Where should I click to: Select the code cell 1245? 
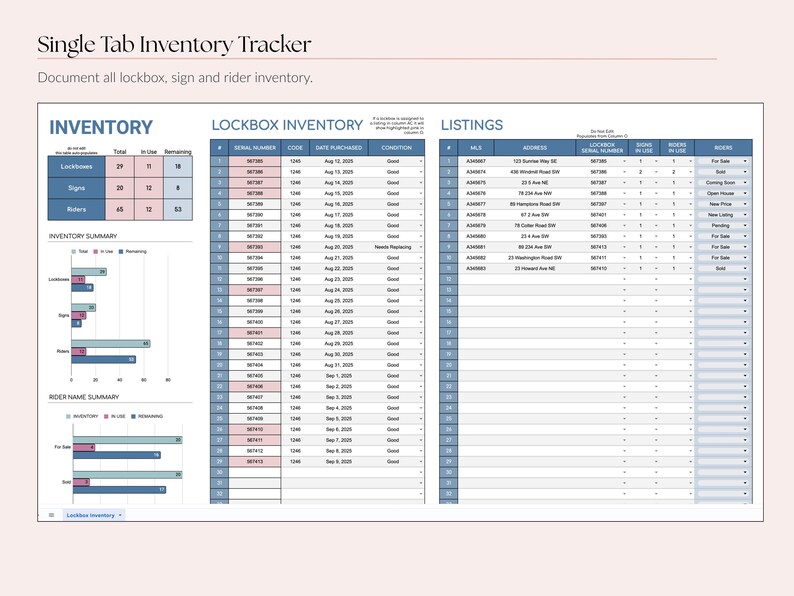pyautogui.click(x=295, y=161)
